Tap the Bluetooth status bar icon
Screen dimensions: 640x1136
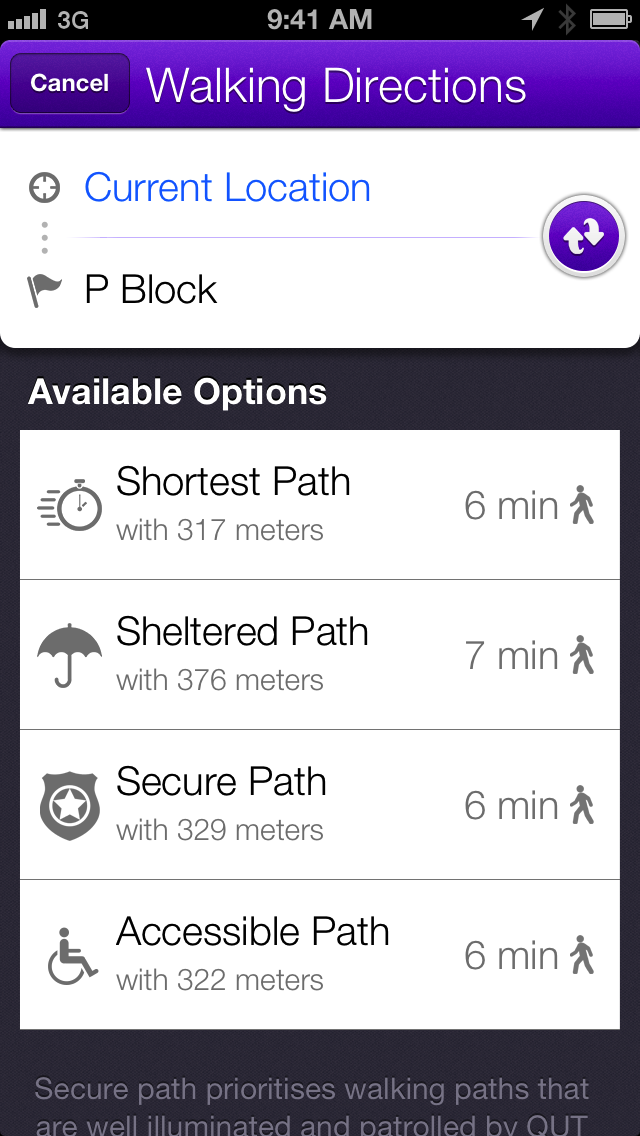point(567,20)
